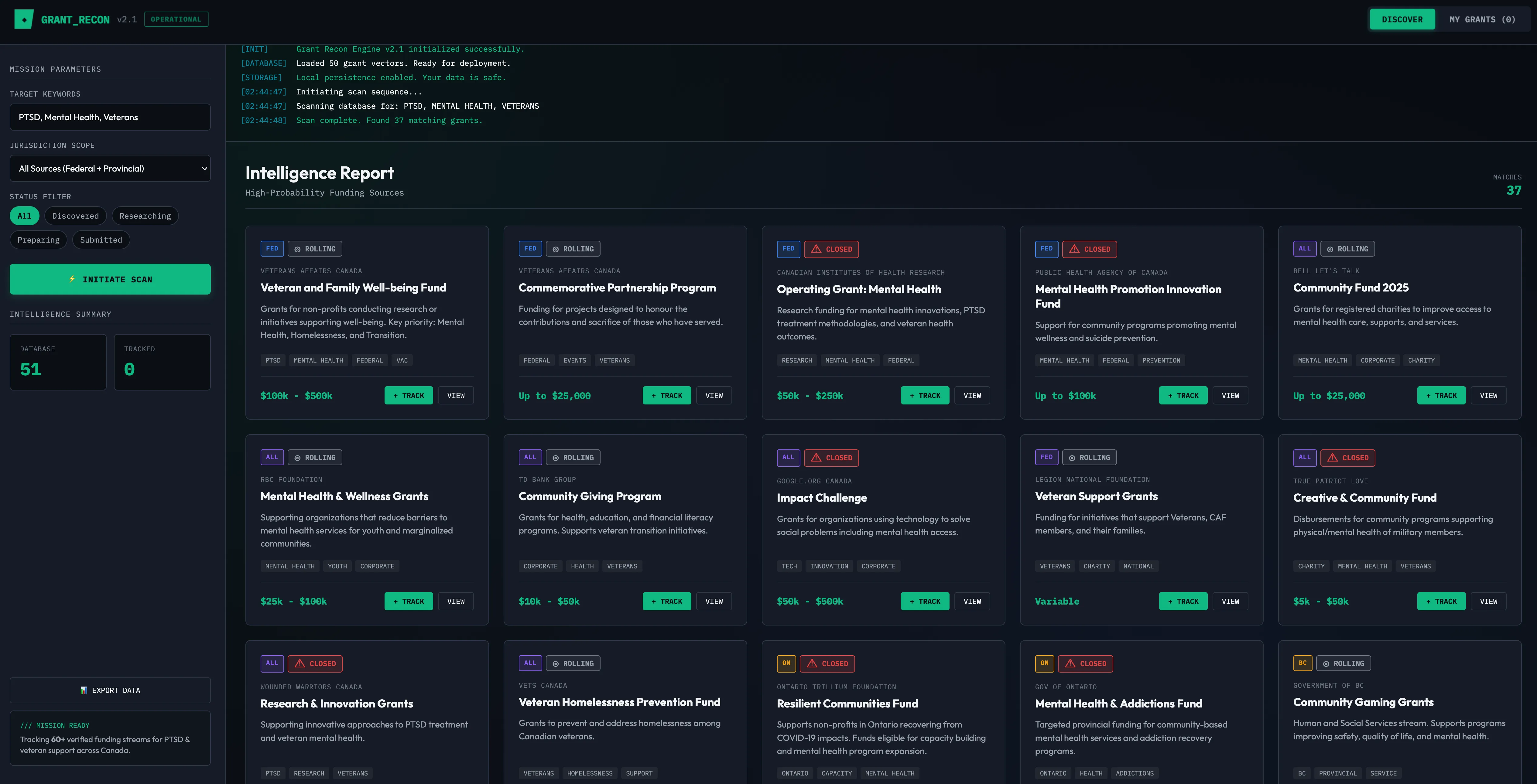
Task: Click chevron arrow of All Sources selector
Action: [x=205, y=169]
